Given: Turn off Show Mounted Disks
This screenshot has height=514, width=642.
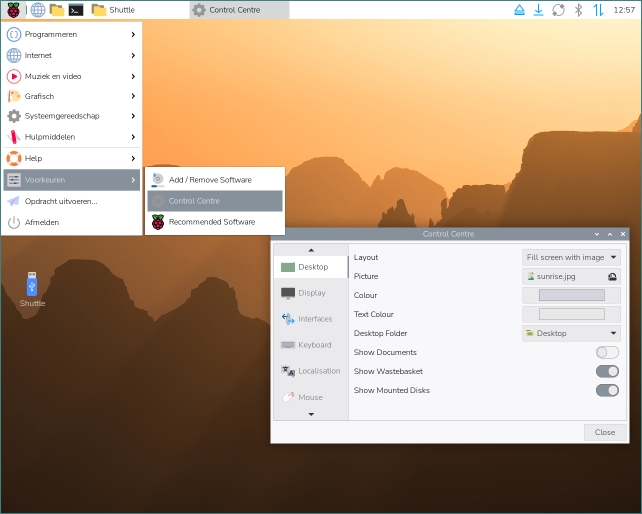Looking at the screenshot, I should [607, 390].
